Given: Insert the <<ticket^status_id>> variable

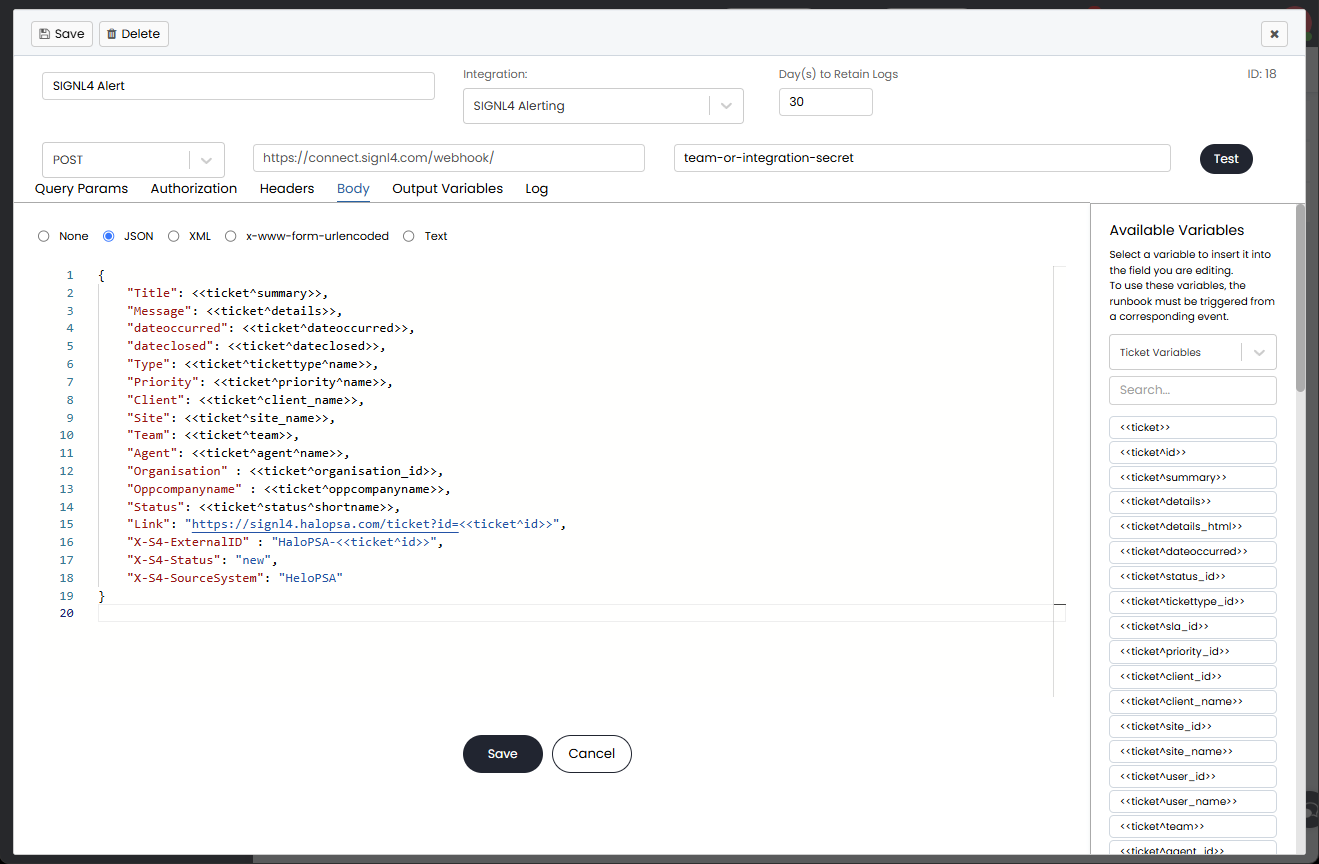Looking at the screenshot, I should (1193, 577).
